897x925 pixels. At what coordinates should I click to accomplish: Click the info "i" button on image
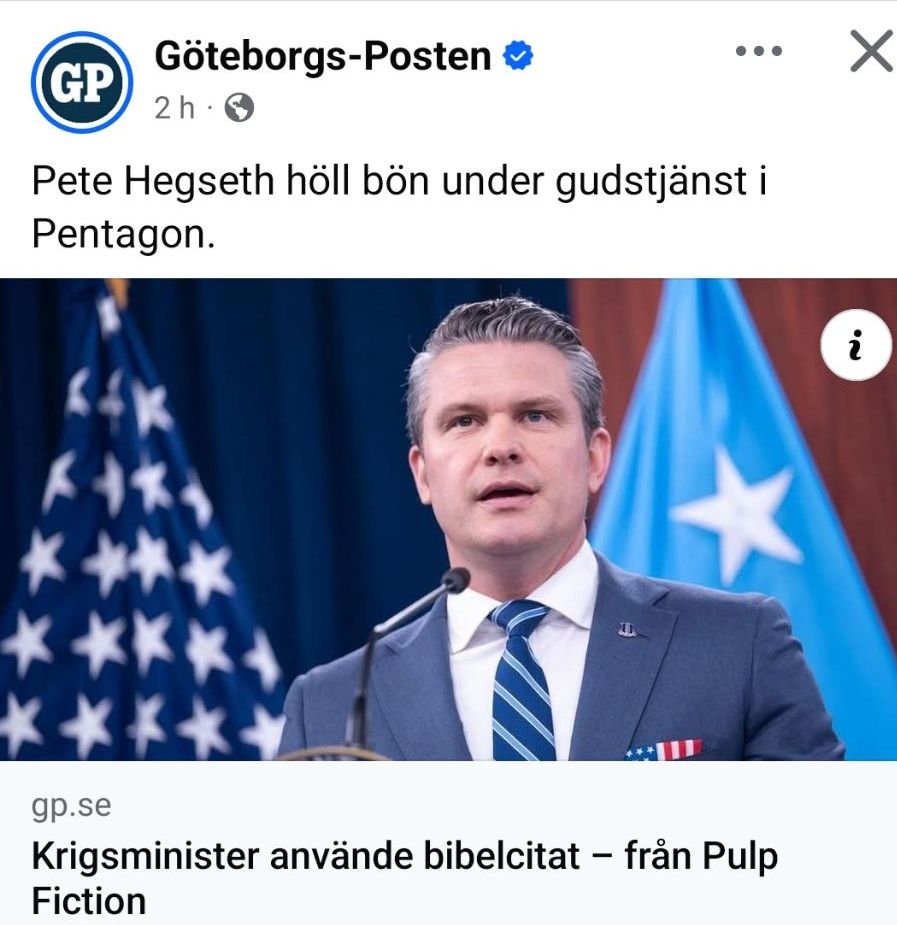[856, 345]
